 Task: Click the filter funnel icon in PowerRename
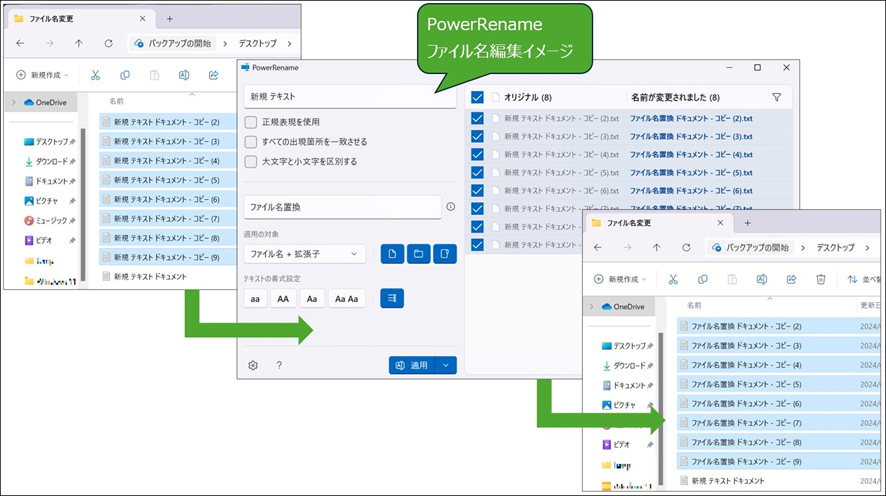(x=777, y=97)
